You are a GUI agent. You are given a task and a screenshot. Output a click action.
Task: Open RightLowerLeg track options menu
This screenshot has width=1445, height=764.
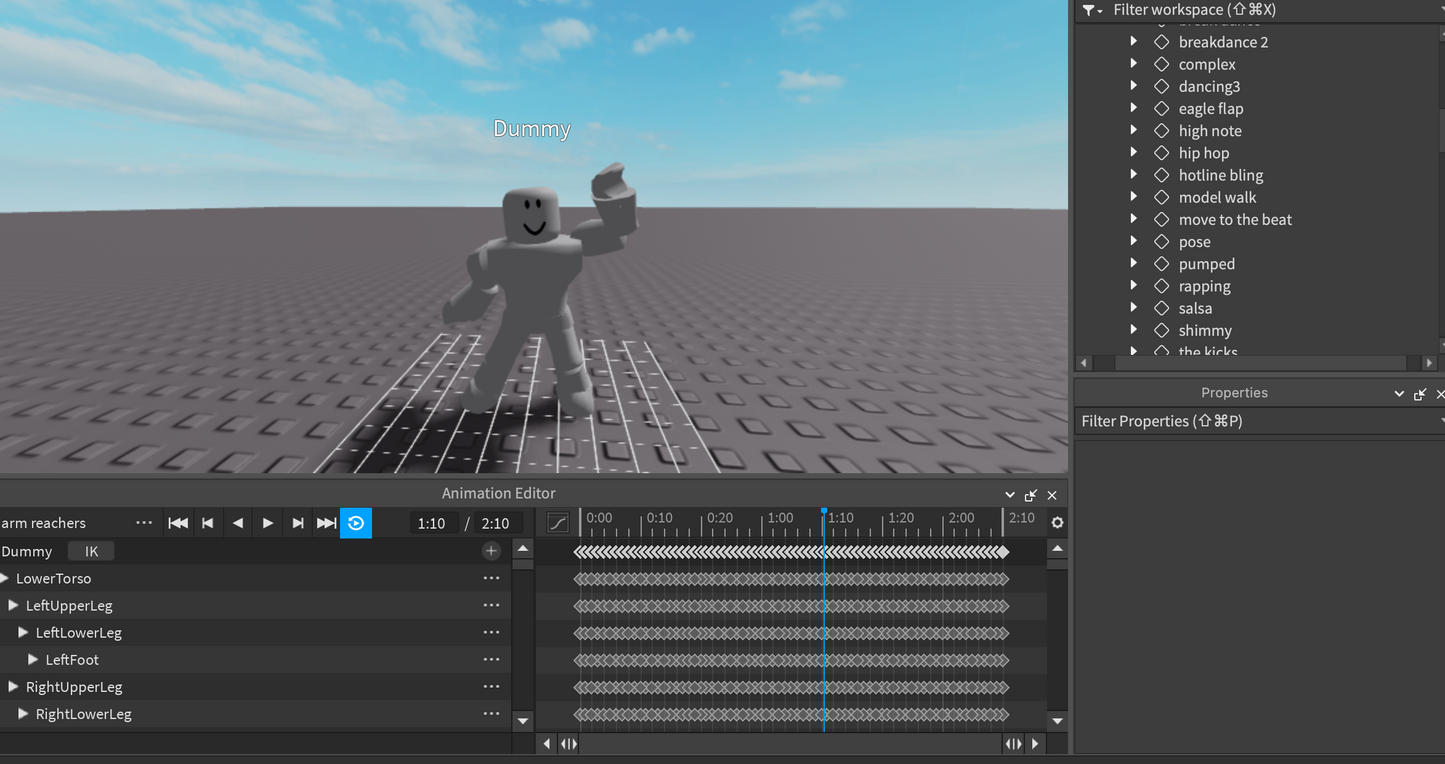click(491, 713)
